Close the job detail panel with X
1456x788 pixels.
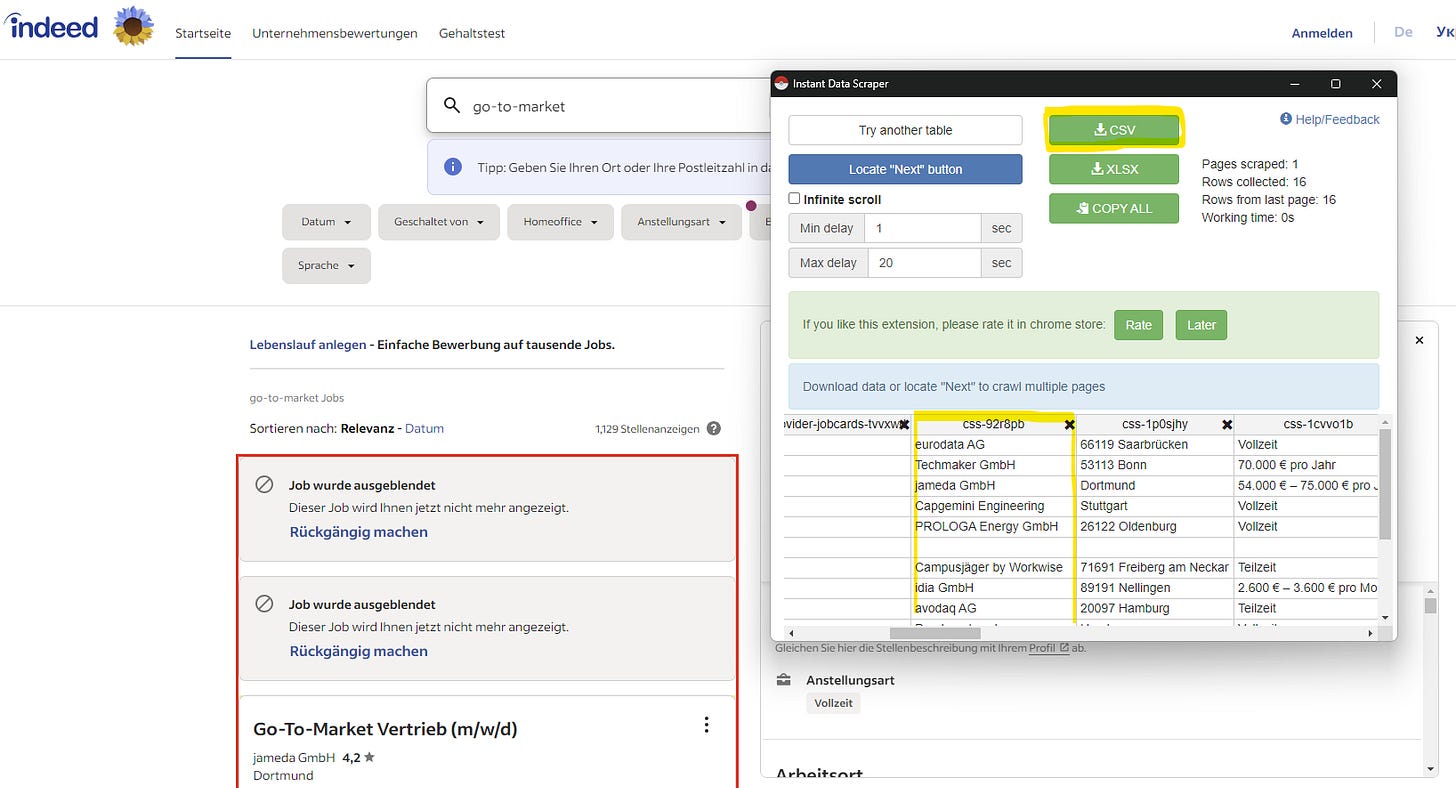pyautogui.click(x=1419, y=341)
